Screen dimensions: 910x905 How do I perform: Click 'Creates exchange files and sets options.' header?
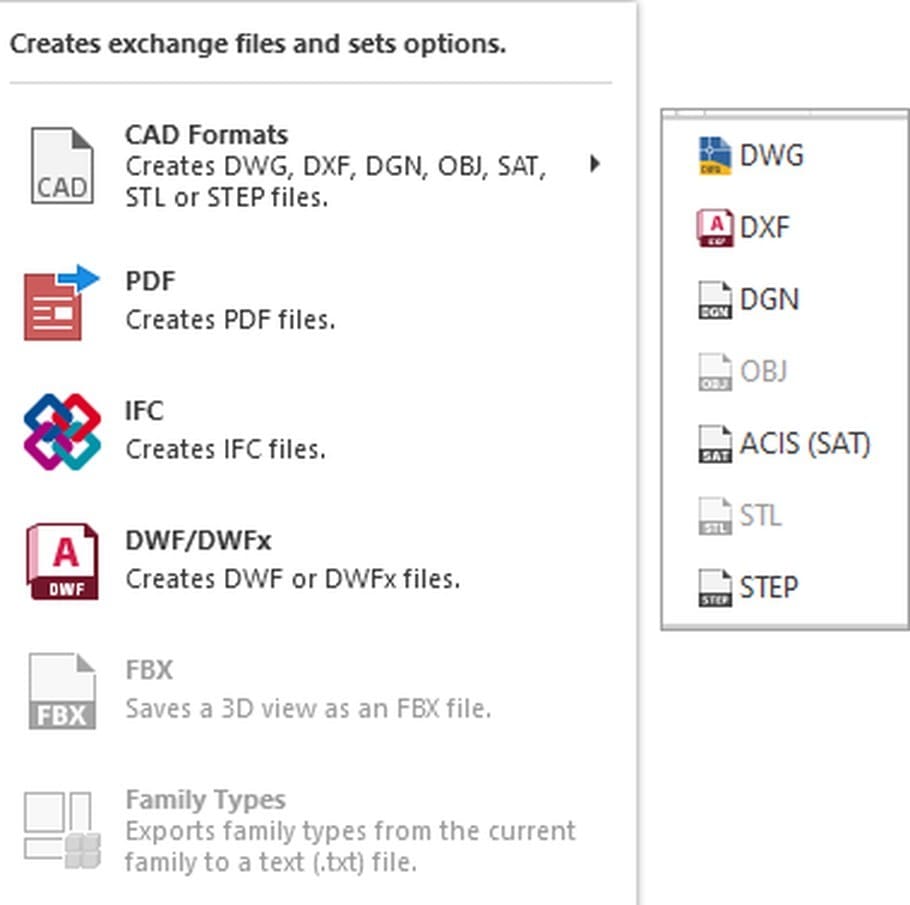(258, 44)
